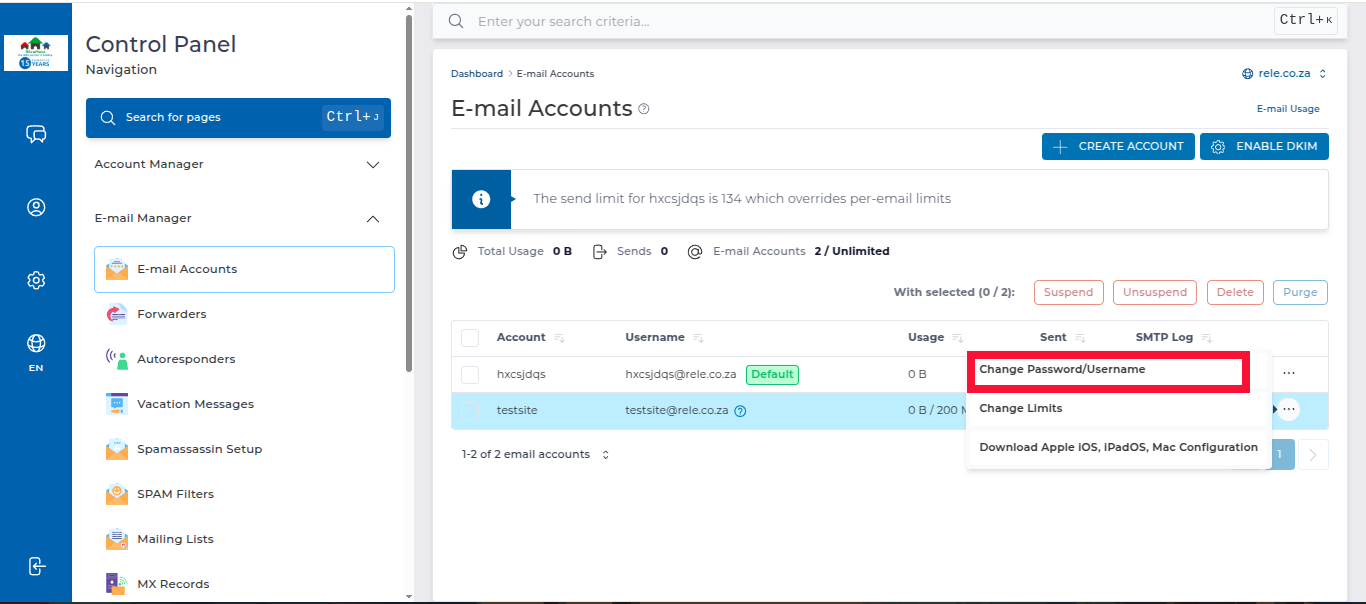Click the chat support icon in left rail
The image size is (1366, 604).
pyautogui.click(x=36, y=135)
